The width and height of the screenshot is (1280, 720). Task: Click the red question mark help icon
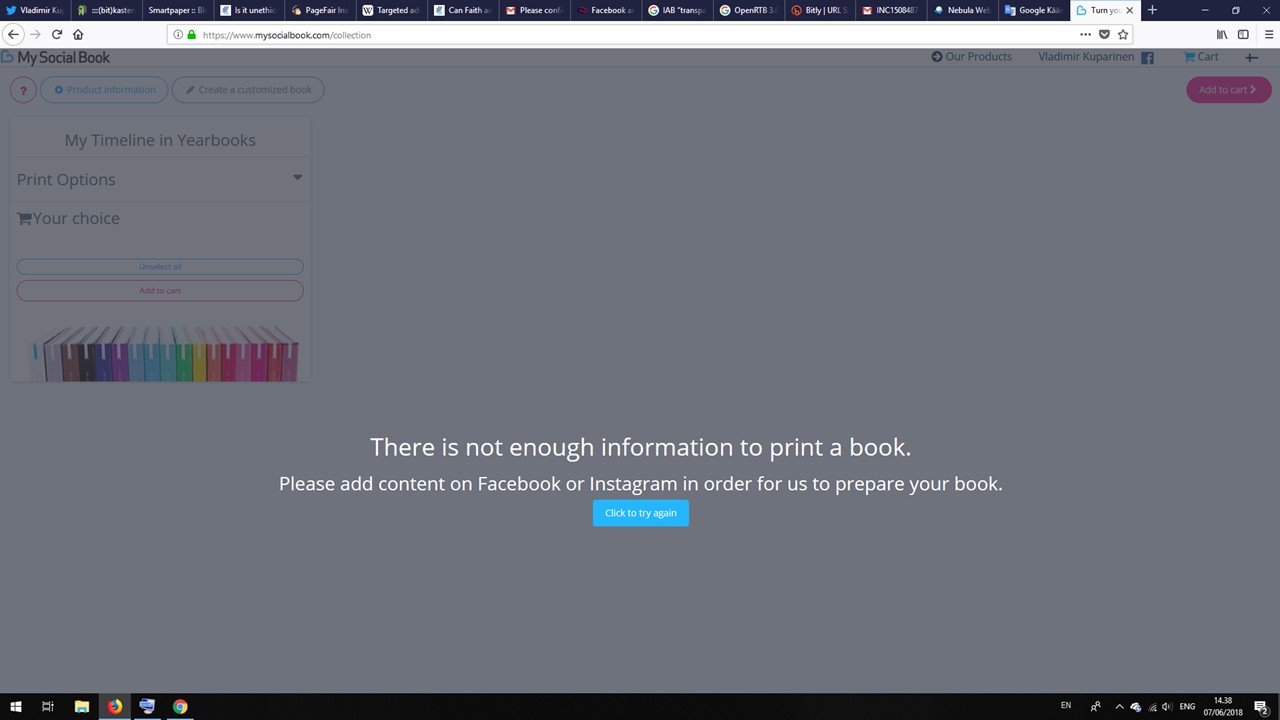pyautogui.click(x=23, y=90)
